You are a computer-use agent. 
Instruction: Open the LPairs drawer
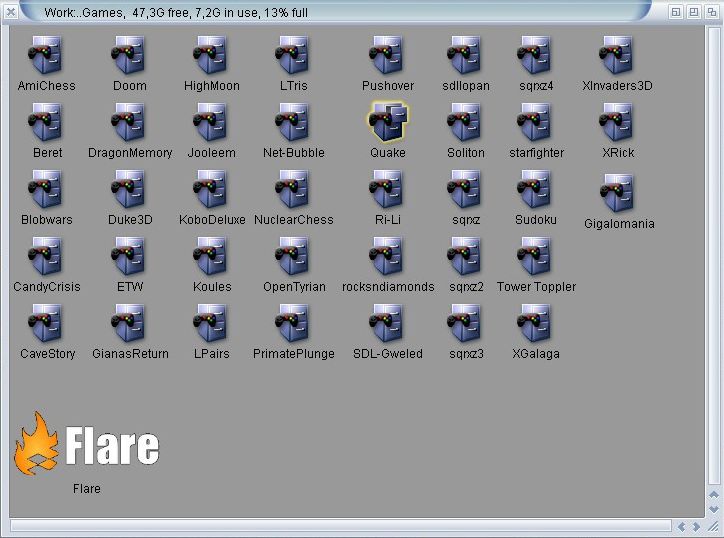(x=210, y=323)
